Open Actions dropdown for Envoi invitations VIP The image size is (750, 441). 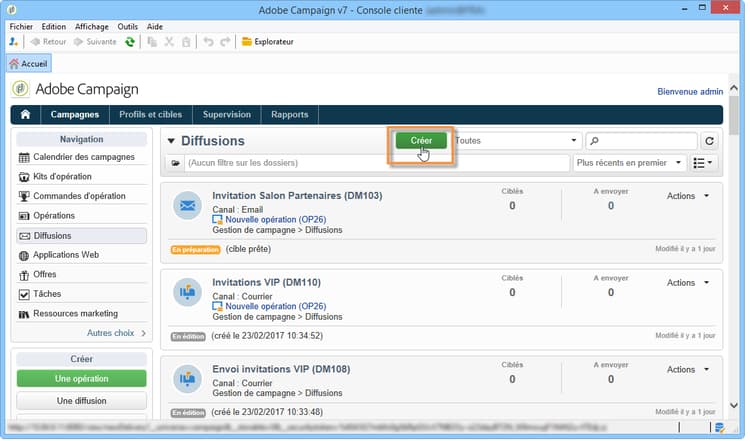click(688, 370)
